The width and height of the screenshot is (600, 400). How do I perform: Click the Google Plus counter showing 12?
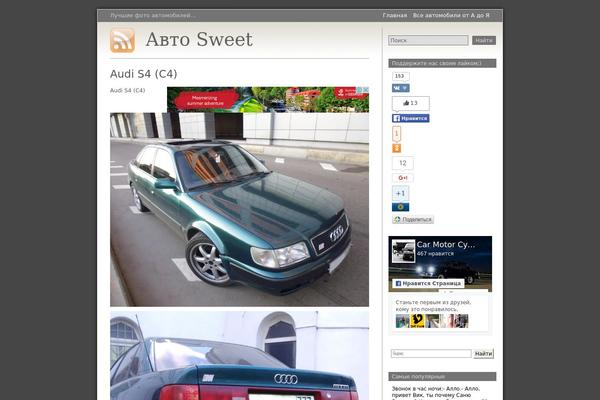[x=403, y=163]
